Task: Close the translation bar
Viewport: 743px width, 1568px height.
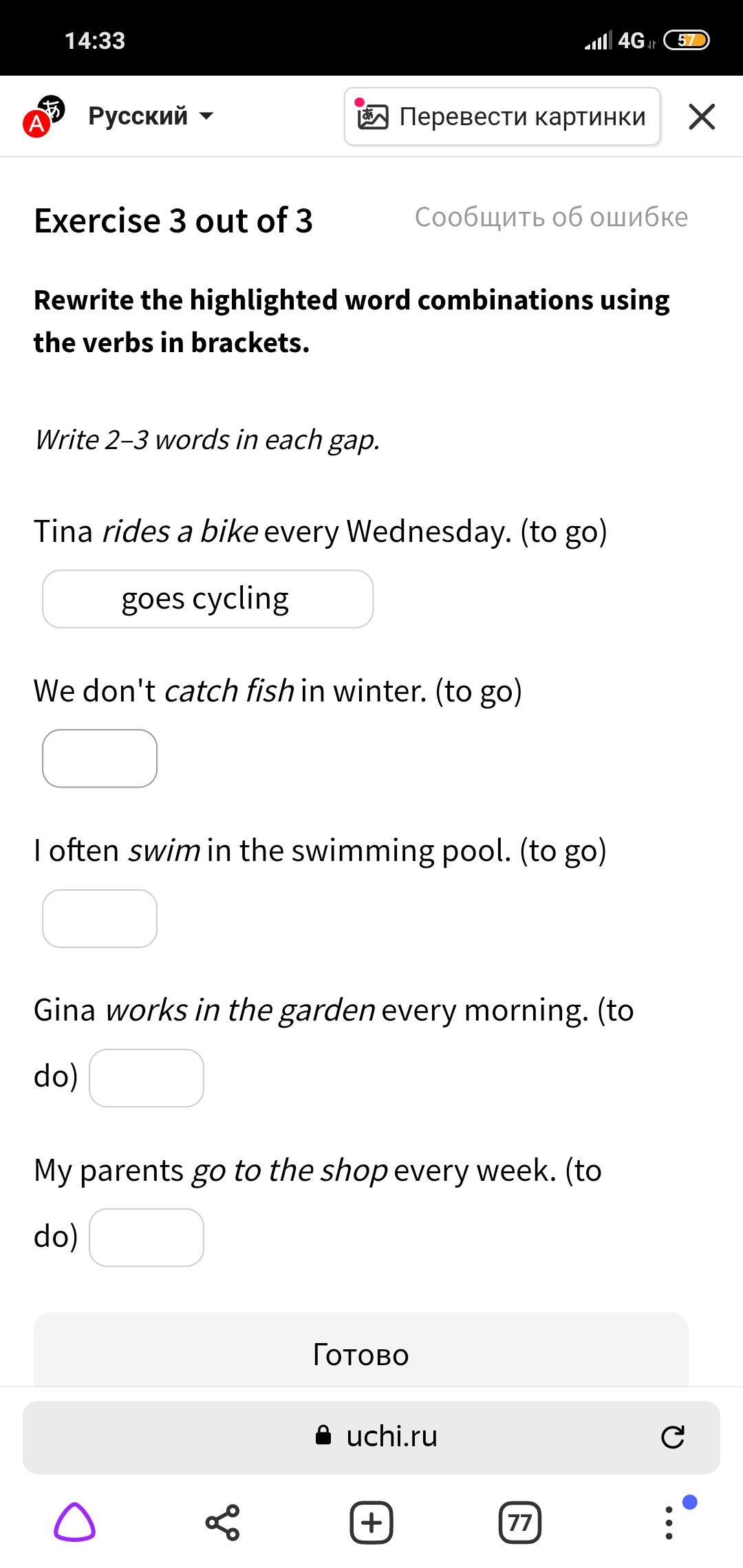Action: 701,117
